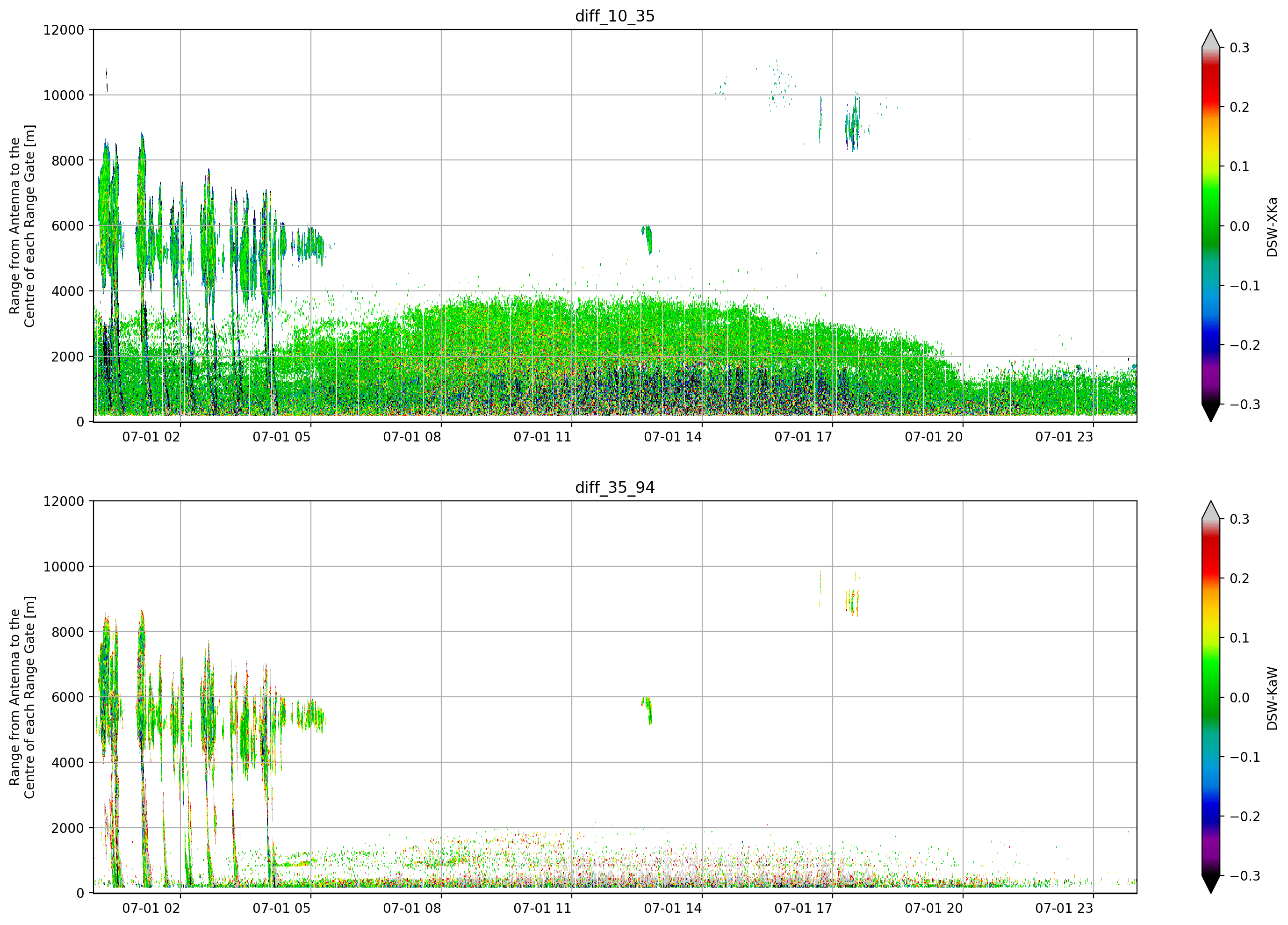Image resolution: width=1288 pixels, height=925 pixels.
Task: Click the −0.1 tick on DSW-KaW colorbar
Action: click(1245, 758)
